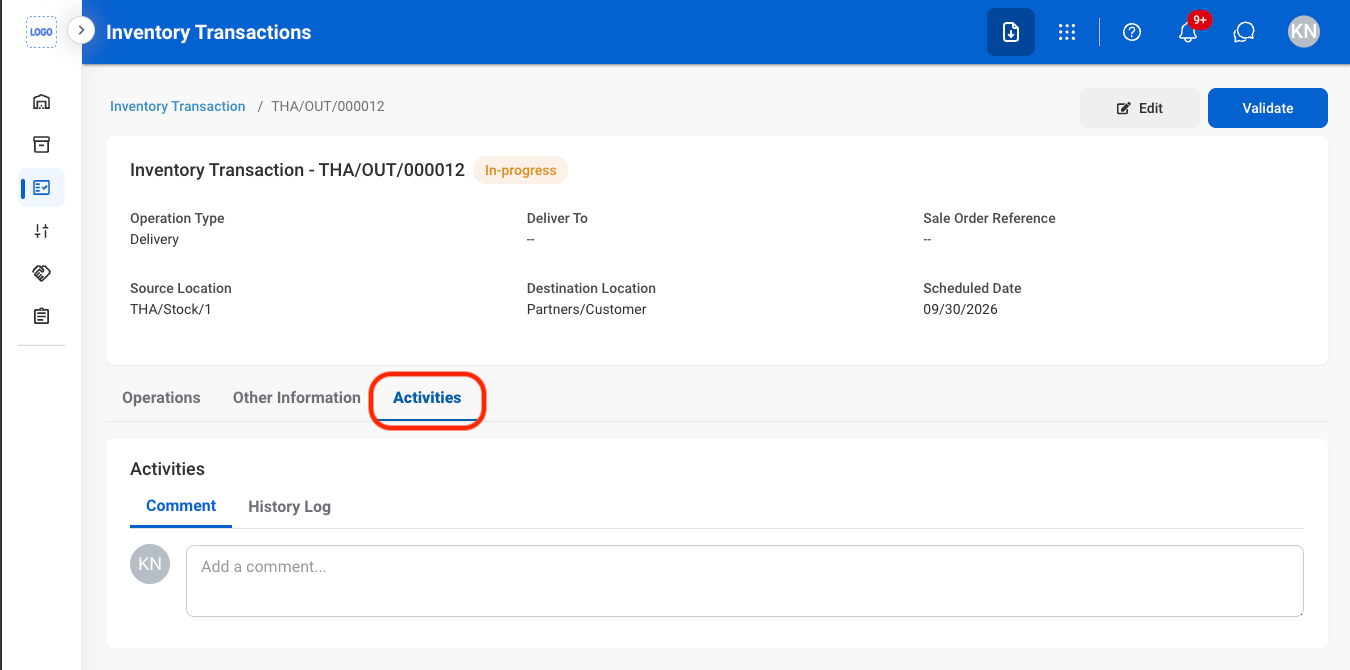Image resolution: width=1350 pixels, height=670 pixels.
Task: Click the Operation Type value Delivery
Action: (x=155, y=240)
